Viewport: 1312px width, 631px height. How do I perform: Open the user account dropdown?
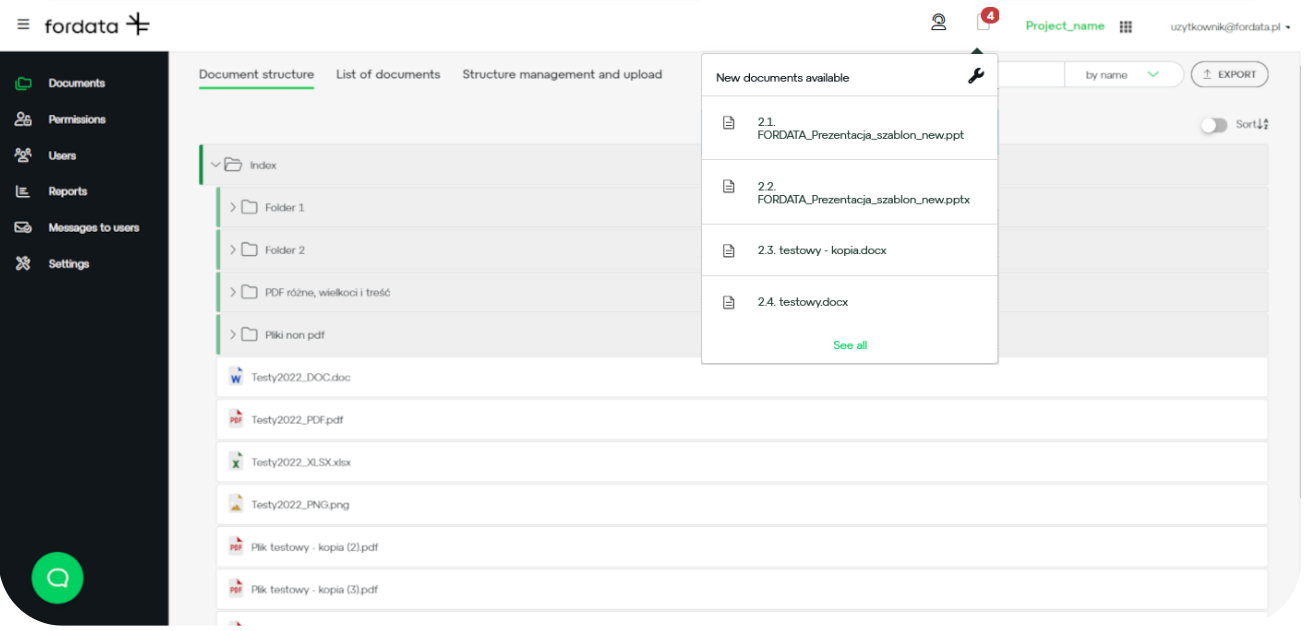click(1230, 27)
